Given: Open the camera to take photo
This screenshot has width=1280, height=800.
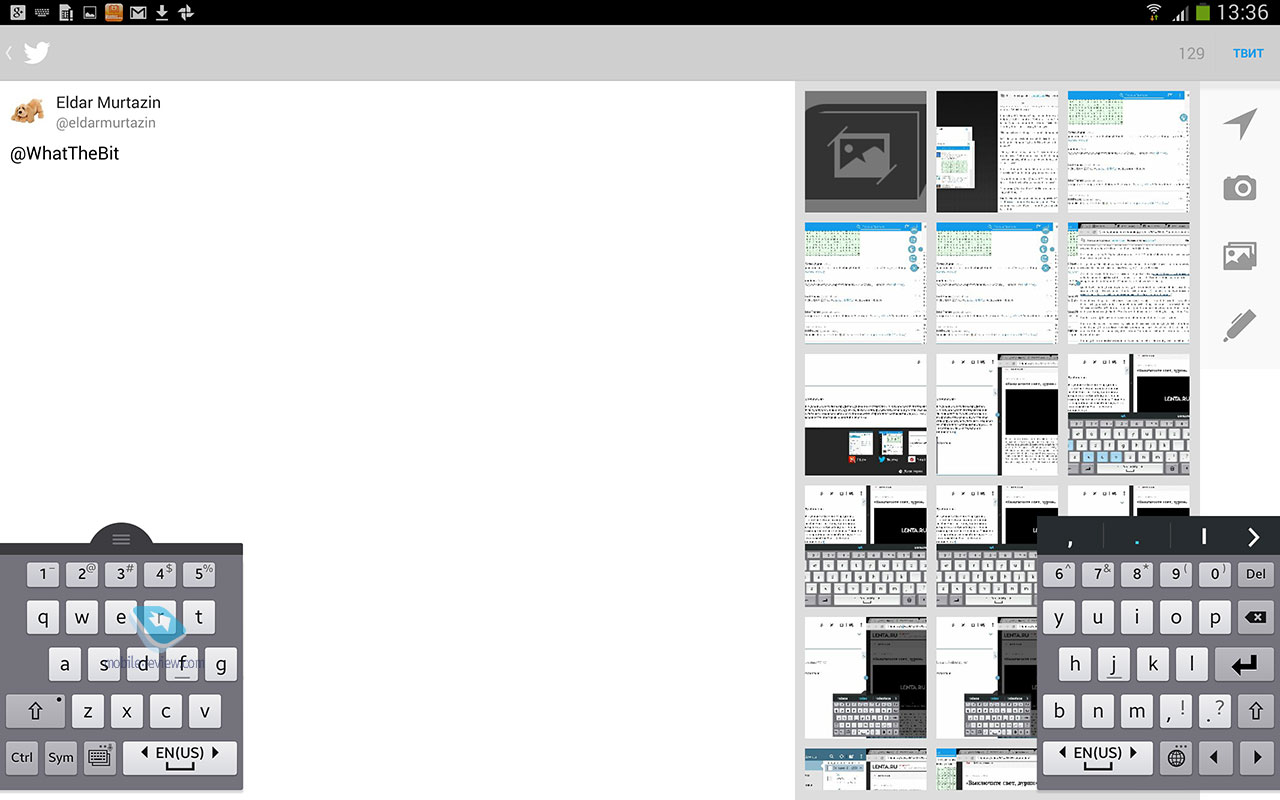Looking at the screenshot, I should click(x=1239, y=188).
